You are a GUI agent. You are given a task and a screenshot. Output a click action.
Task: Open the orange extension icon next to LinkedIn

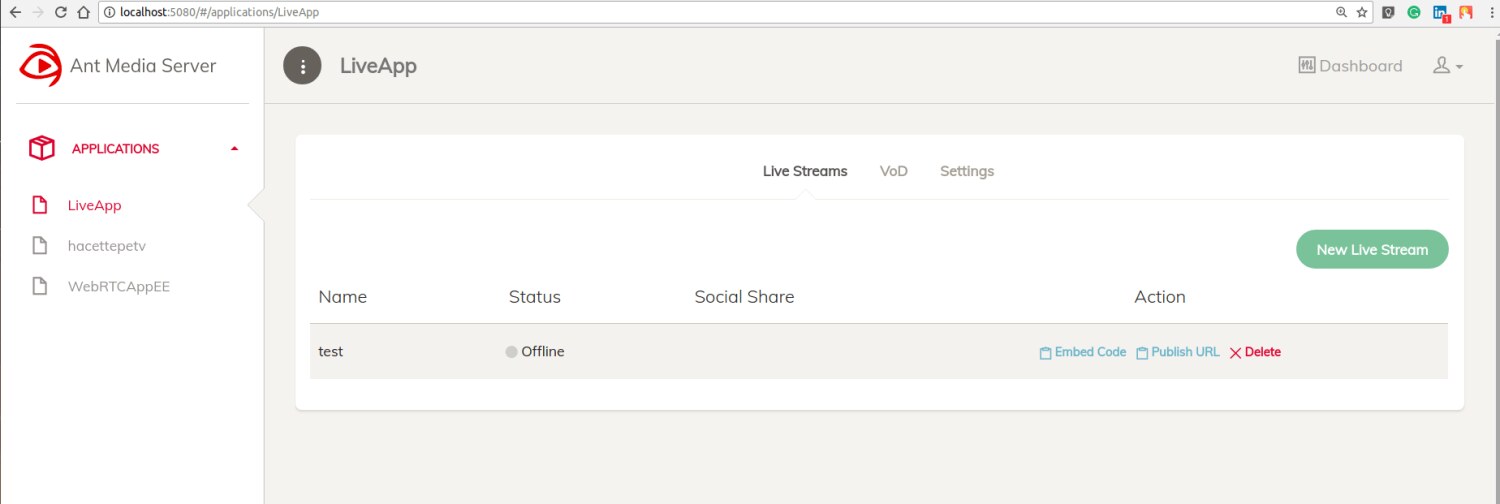coord(1465,13)
